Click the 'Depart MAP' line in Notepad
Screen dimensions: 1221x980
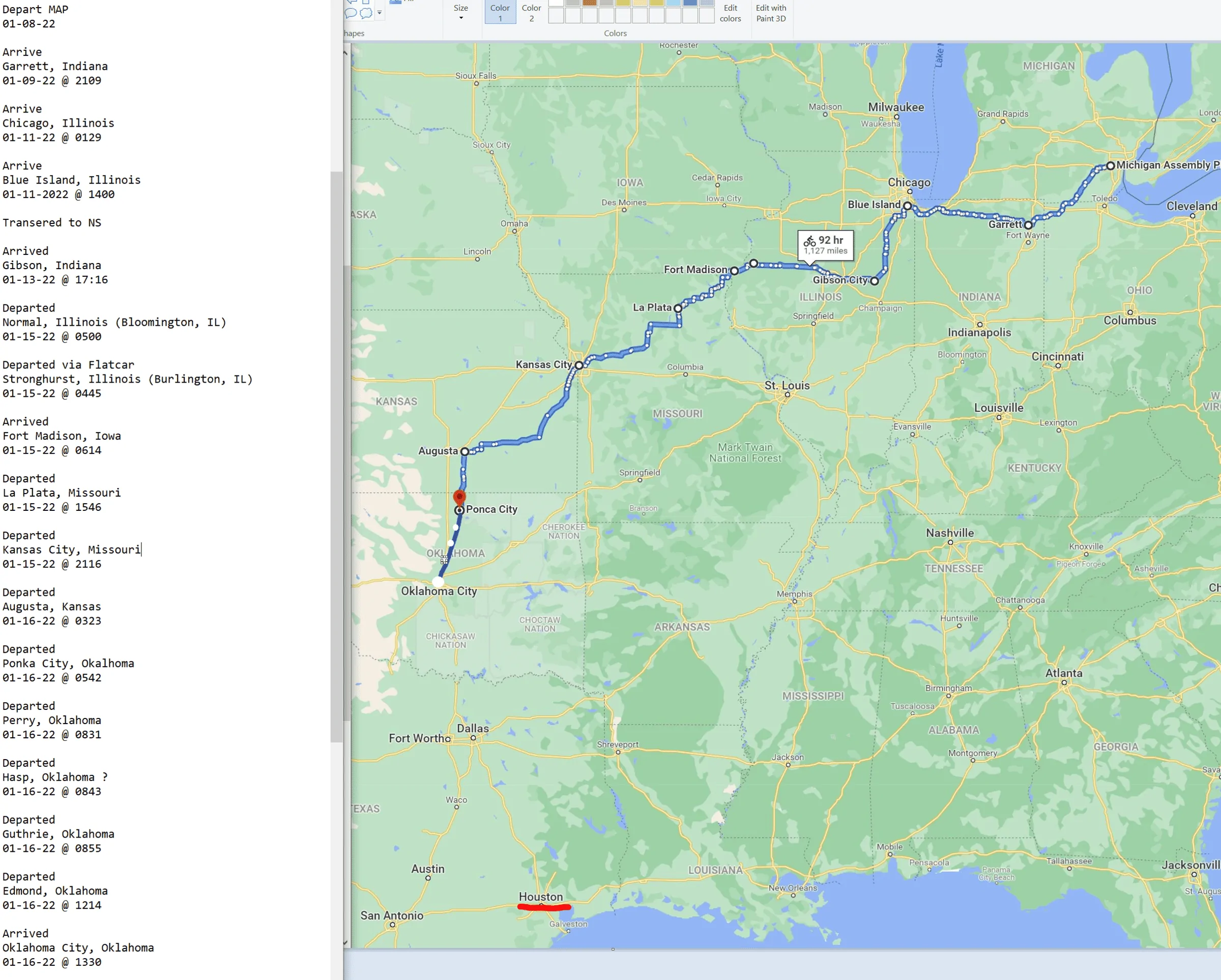[35, 10]
